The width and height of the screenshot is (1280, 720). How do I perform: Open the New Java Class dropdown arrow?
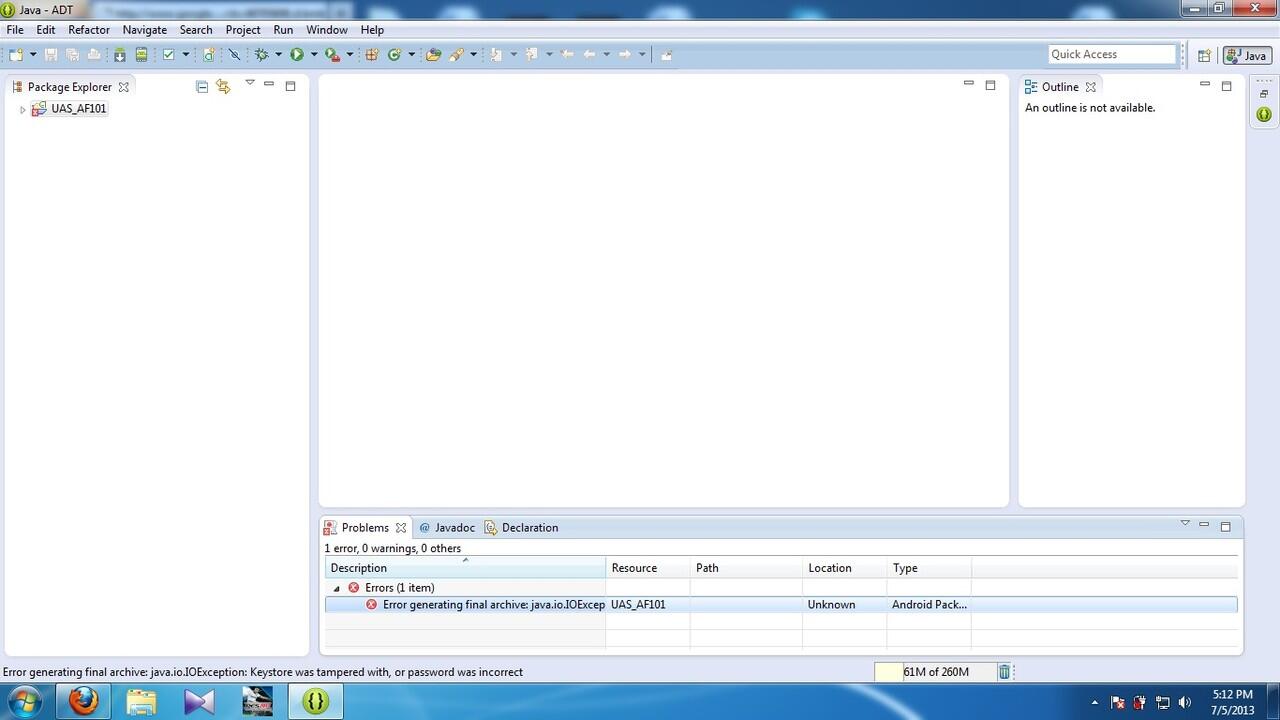tap(411, 54)
